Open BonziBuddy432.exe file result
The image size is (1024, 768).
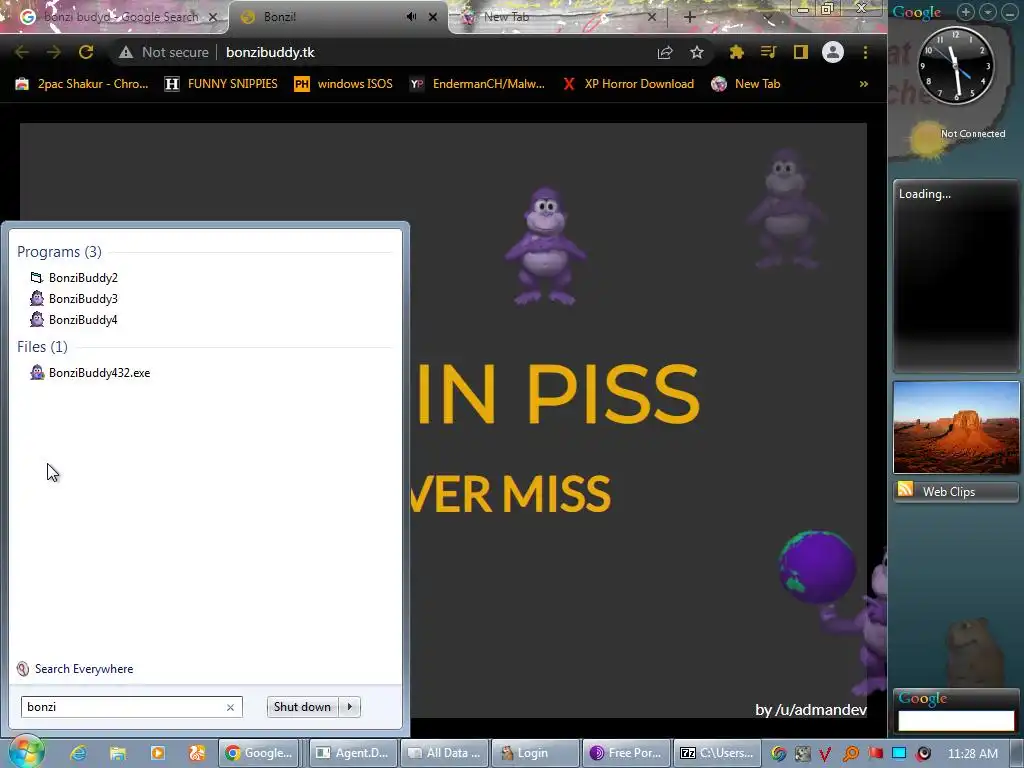(x=99, y=373)
